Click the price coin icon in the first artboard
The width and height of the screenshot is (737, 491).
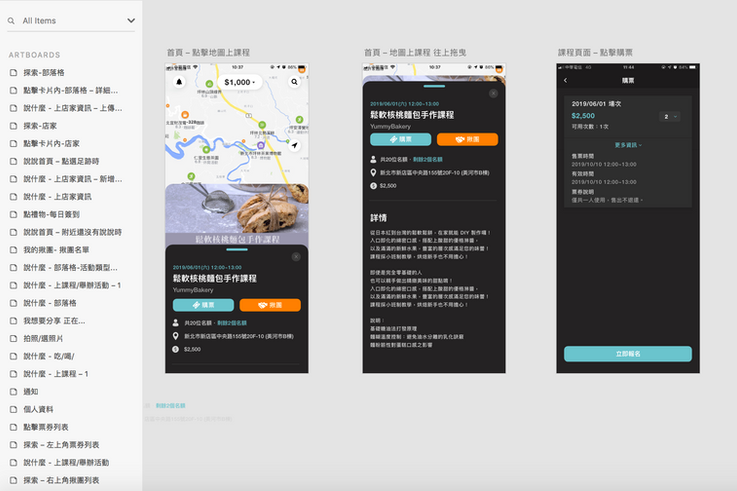click(175, 349)
